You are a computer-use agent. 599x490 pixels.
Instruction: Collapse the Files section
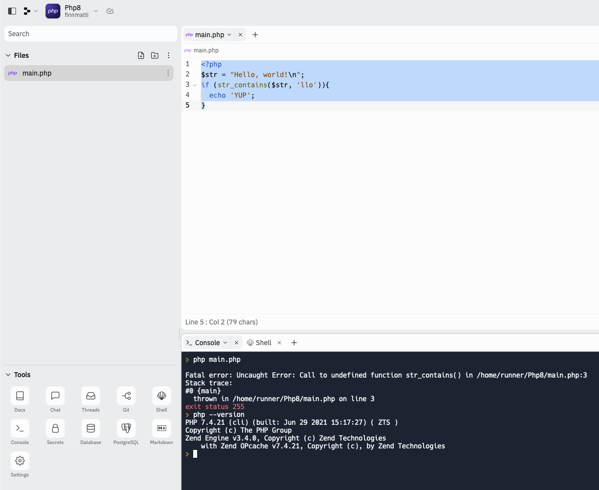pos(8,55)
